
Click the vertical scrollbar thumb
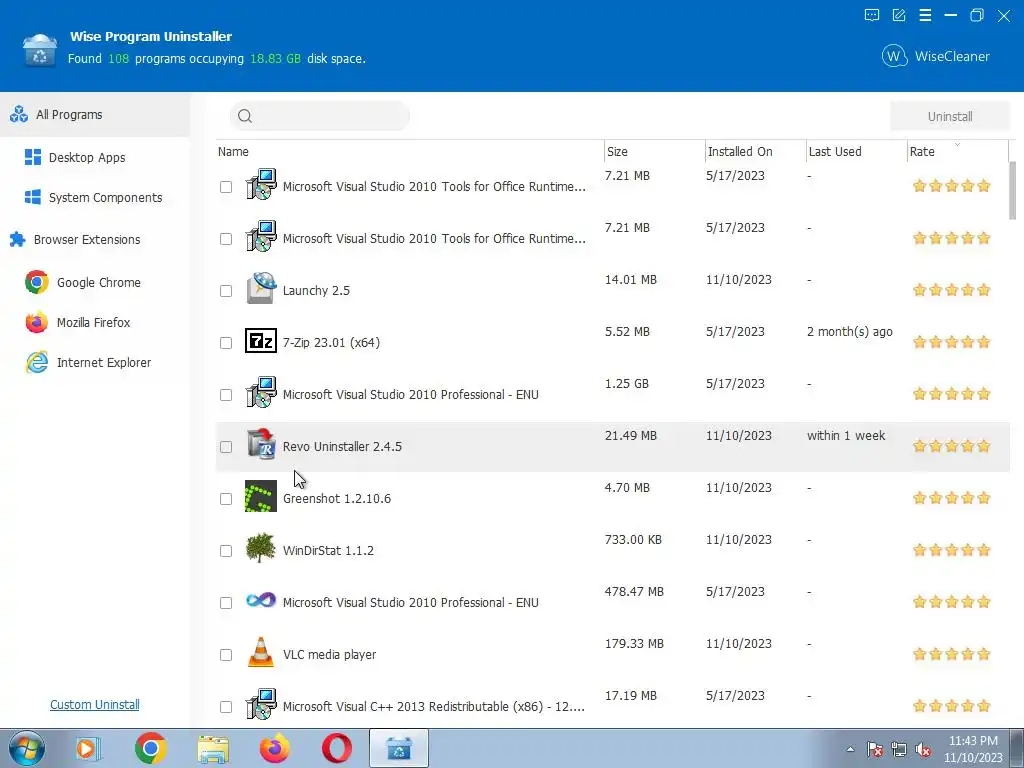[x=1013, y=191]
